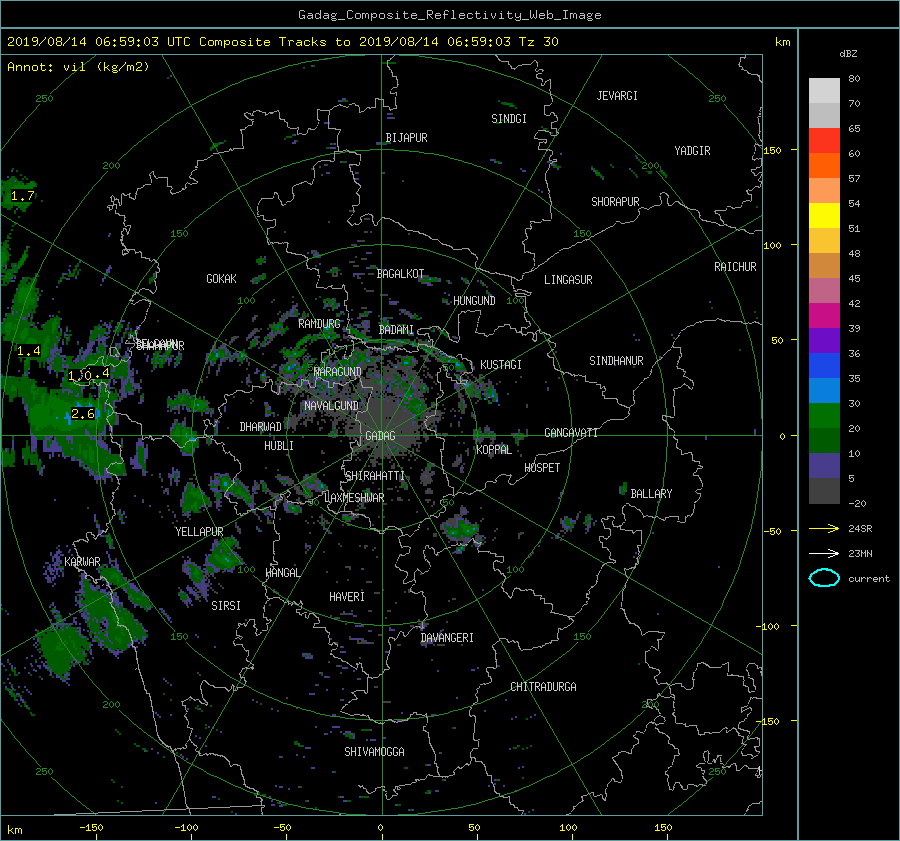Click the NAVALGUND city label
900x841 pixels.
[331, 406]
